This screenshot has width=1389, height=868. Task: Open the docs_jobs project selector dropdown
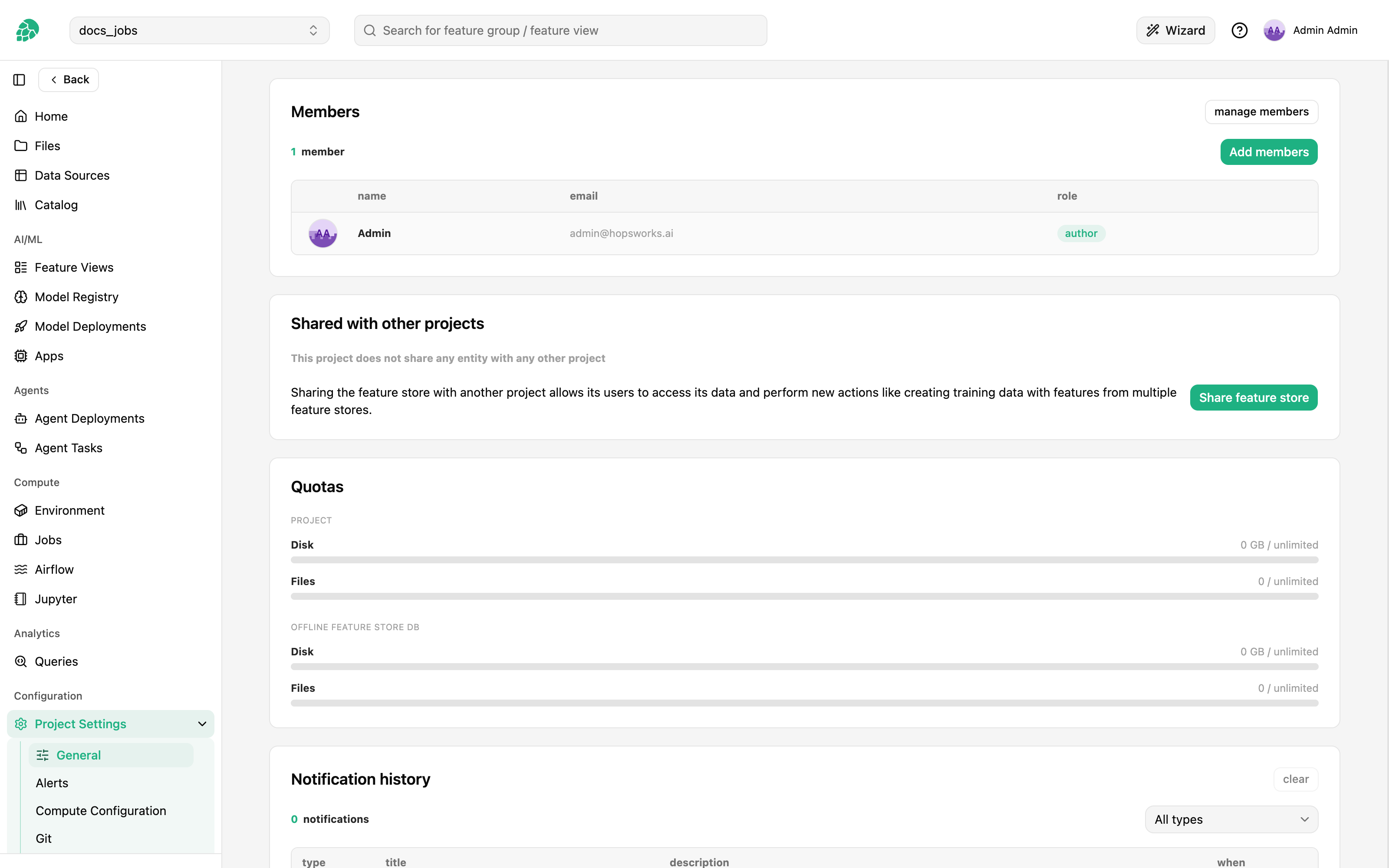(x=199, y=30)
